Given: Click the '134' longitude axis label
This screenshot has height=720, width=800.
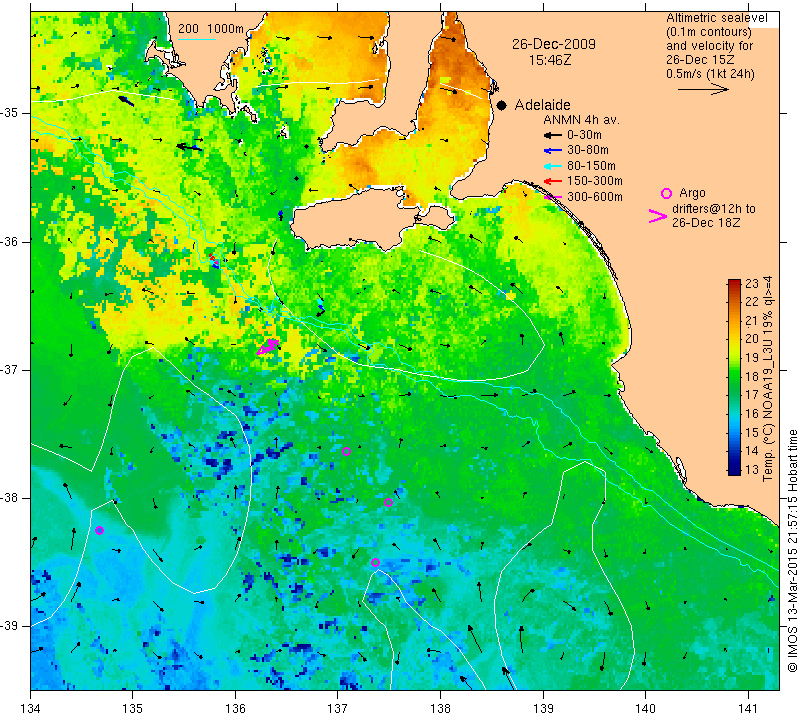Looking at the screenshot, I should 31,709.
